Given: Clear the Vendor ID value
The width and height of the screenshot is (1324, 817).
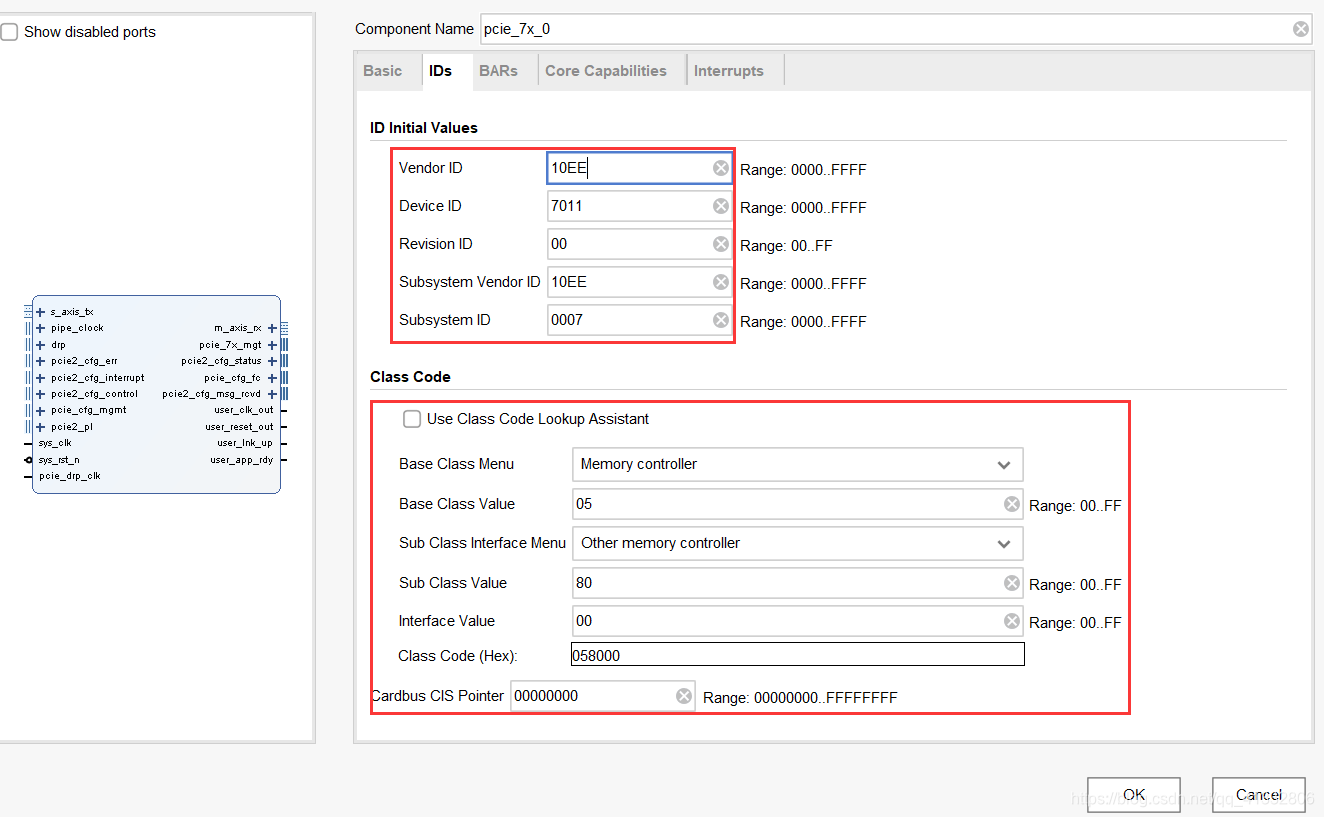Looking at the screenshot, I should (x=721, y=168).
